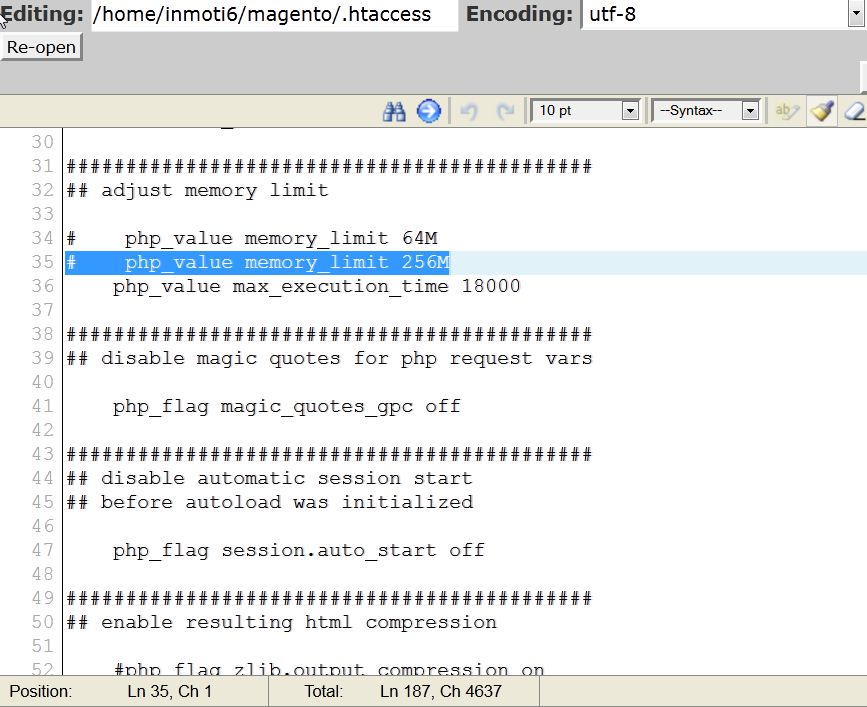Click the undo arrow icon
This screenshot has width=867, height=707.
click(469, 111)
